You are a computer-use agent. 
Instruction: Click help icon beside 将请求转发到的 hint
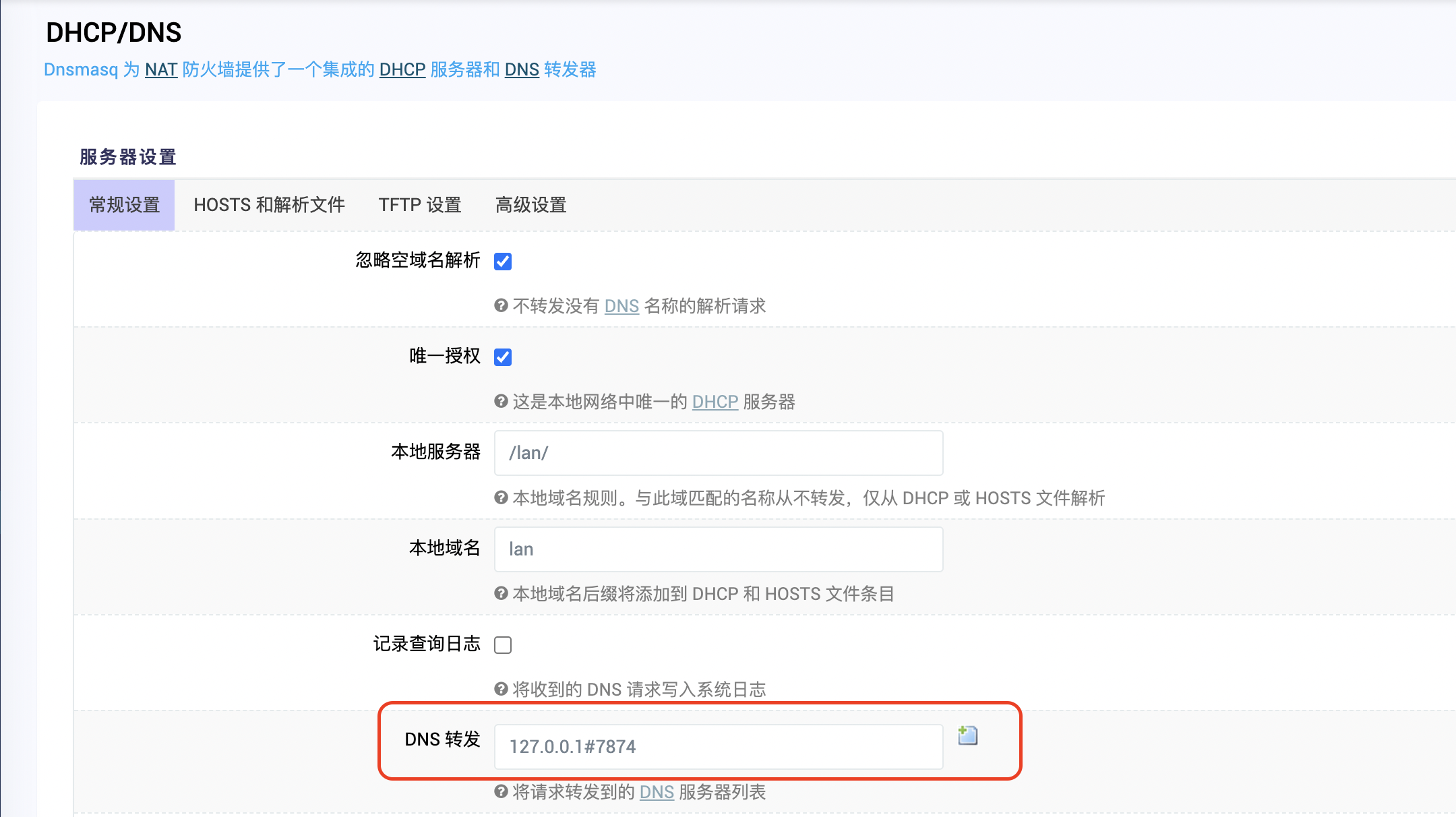(501, 791)
